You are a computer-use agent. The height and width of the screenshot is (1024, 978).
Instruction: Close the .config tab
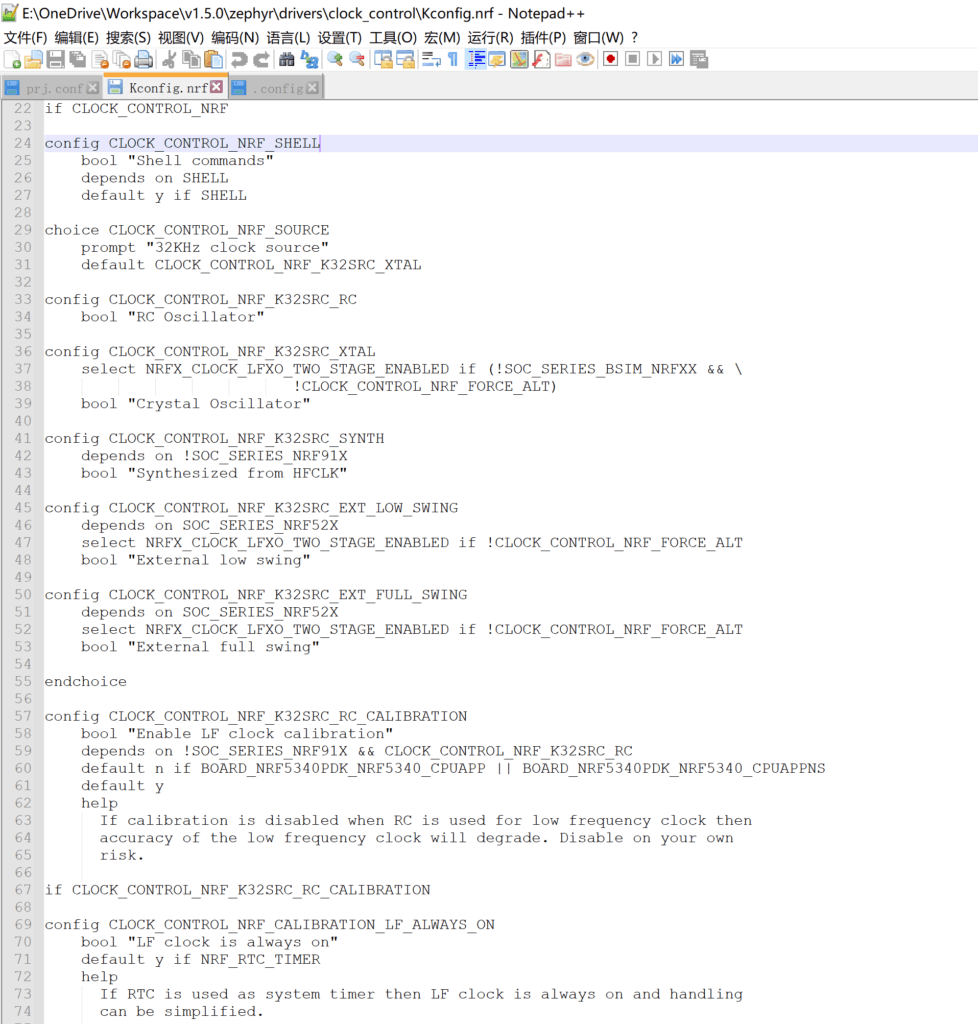point(313,88)
